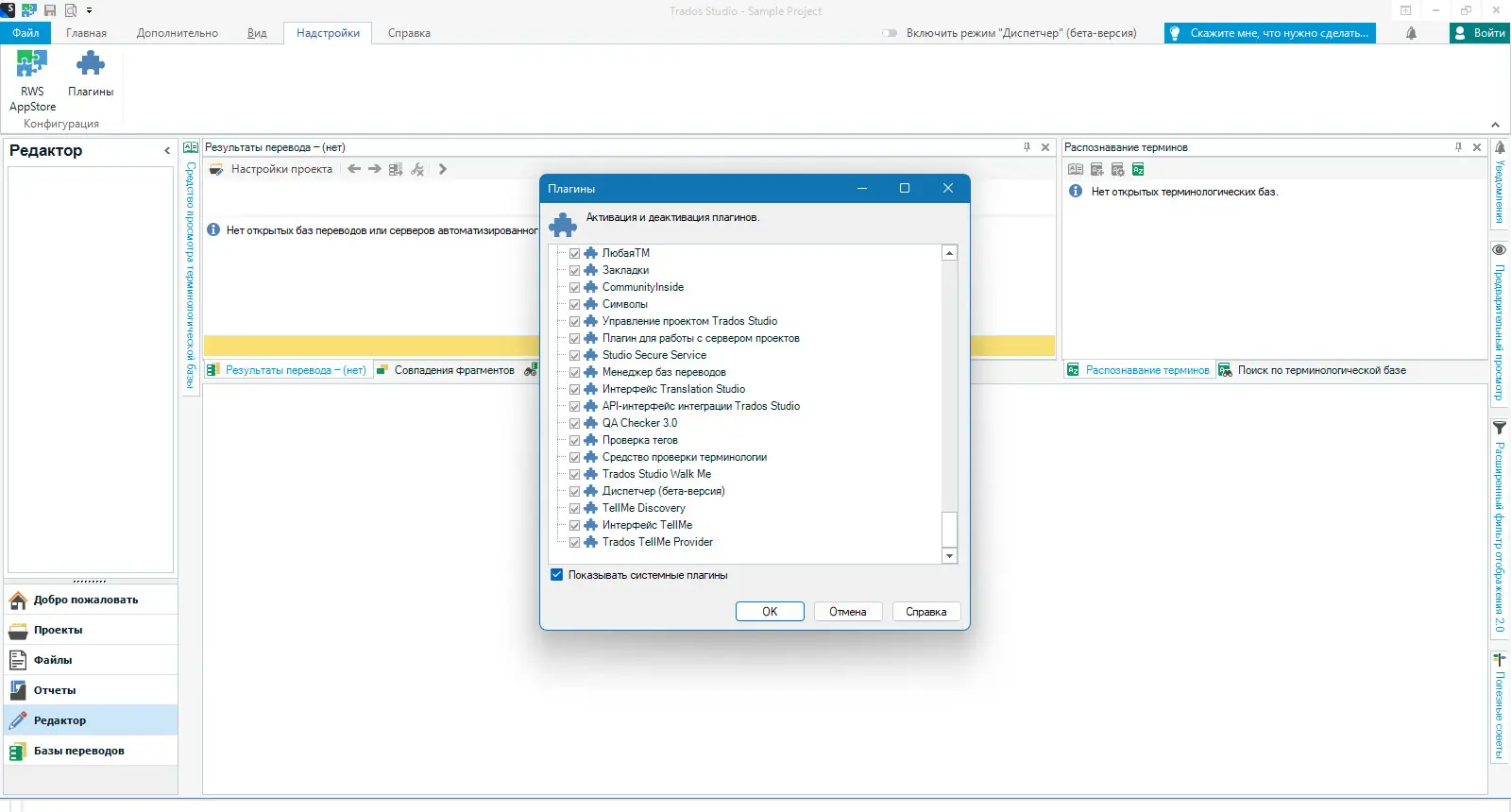Click the wrench tools icon in translation results toolbar

[x=417, y=169]
